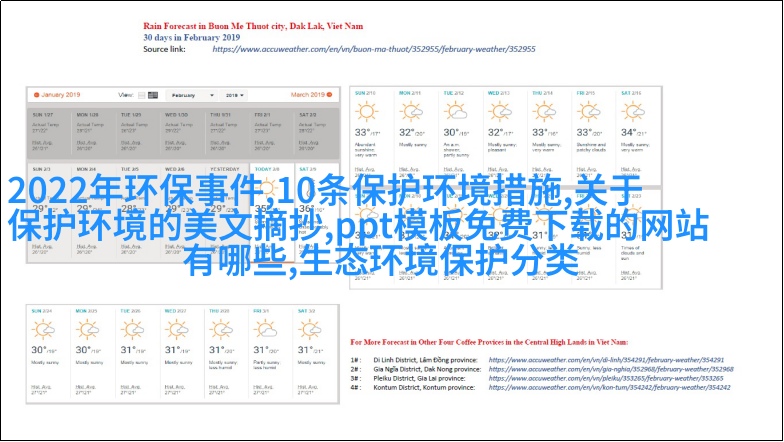Click the weather icon for TUE 2/26
This screenshot has height=442, width=784.
[x=132, y=330]
